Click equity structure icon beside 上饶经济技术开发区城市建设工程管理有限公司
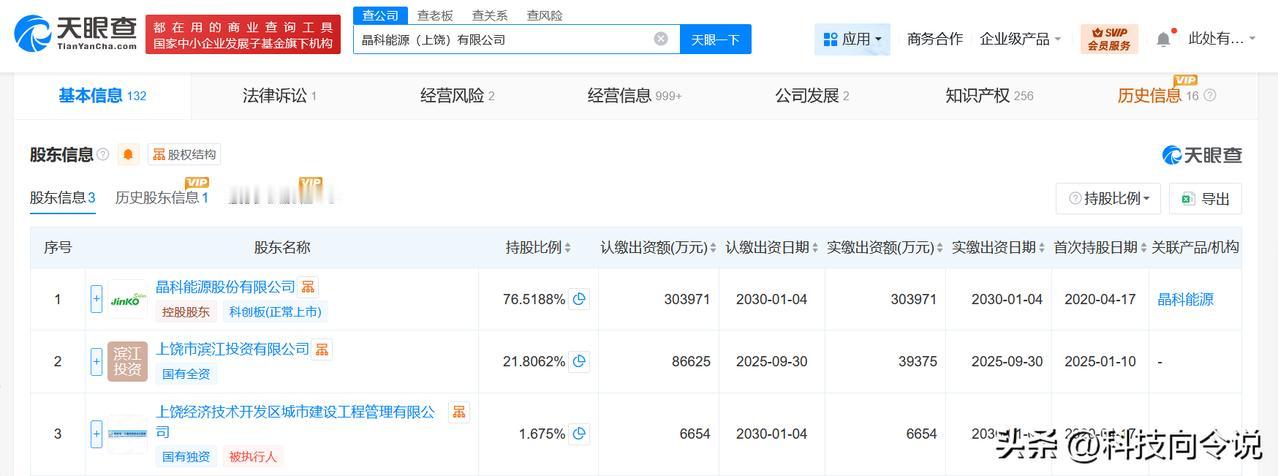The image size is (1278, 476). click(458, 411)
